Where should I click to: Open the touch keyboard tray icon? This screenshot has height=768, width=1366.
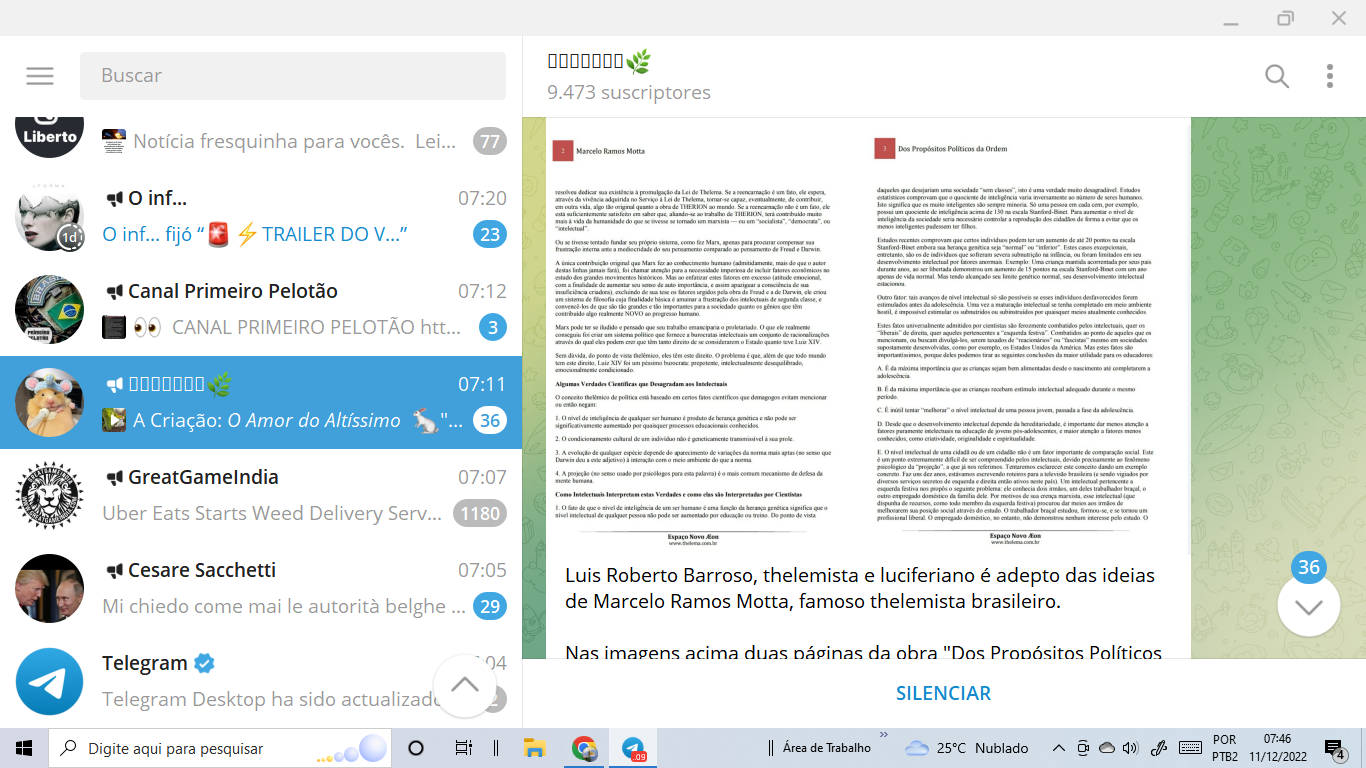[x=1191, y=748]
